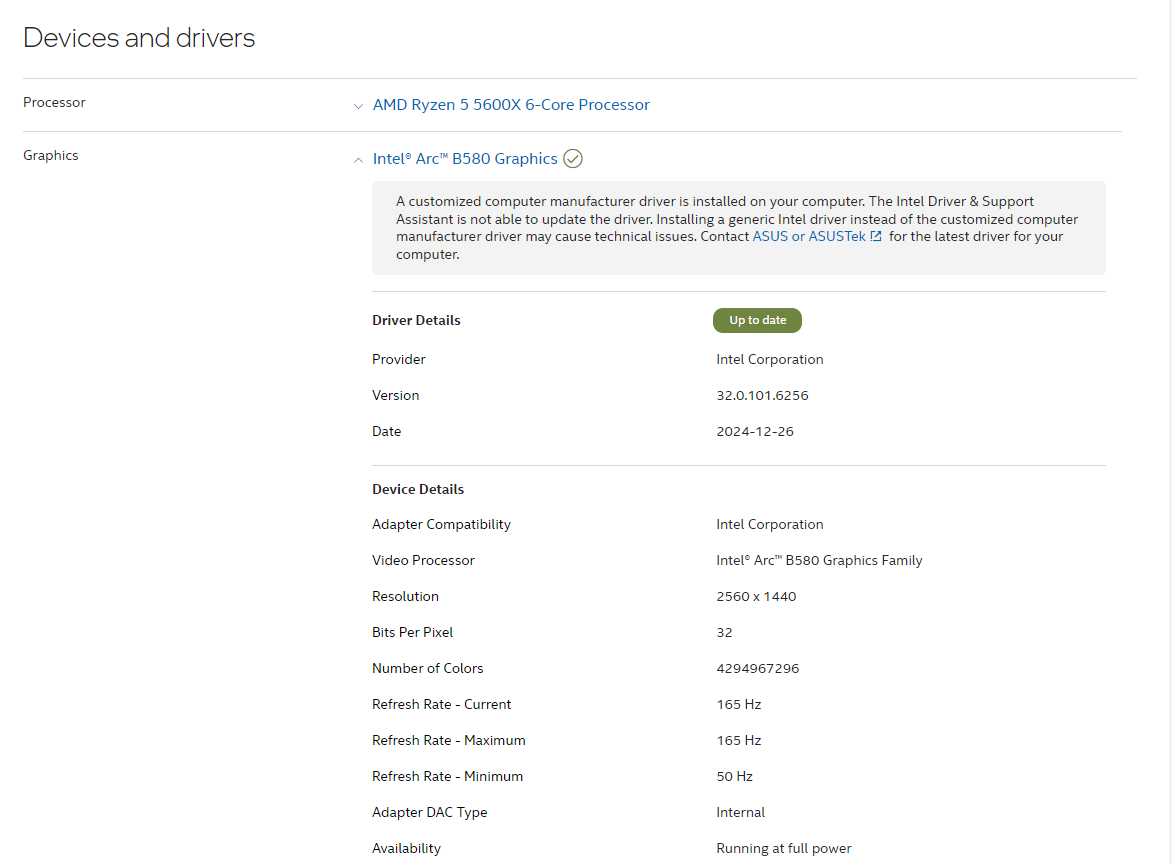Click the Adapter DAC Type label

tap(429, 812)
